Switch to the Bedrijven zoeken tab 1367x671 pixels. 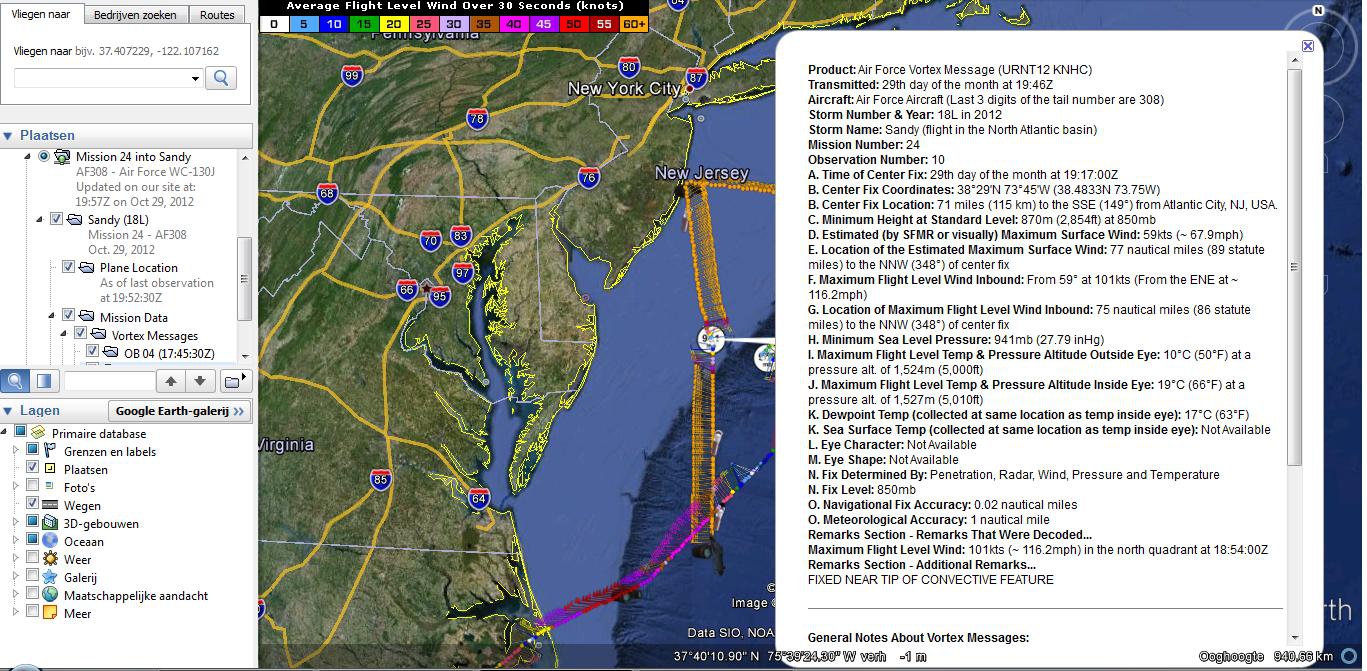coord(135,15)
